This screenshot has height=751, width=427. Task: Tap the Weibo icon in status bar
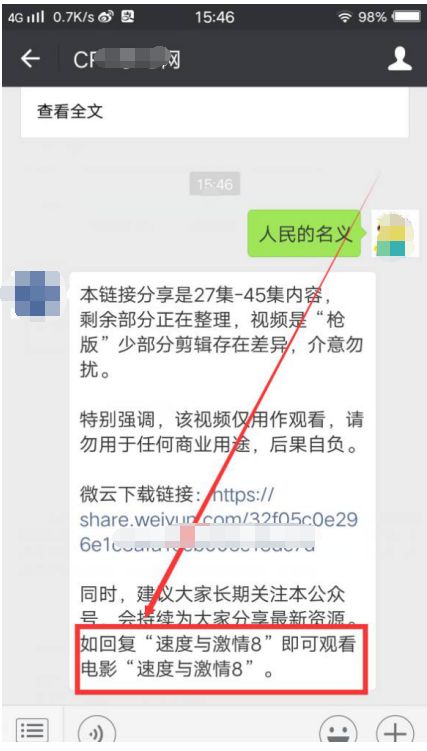[x=106, y=17]
